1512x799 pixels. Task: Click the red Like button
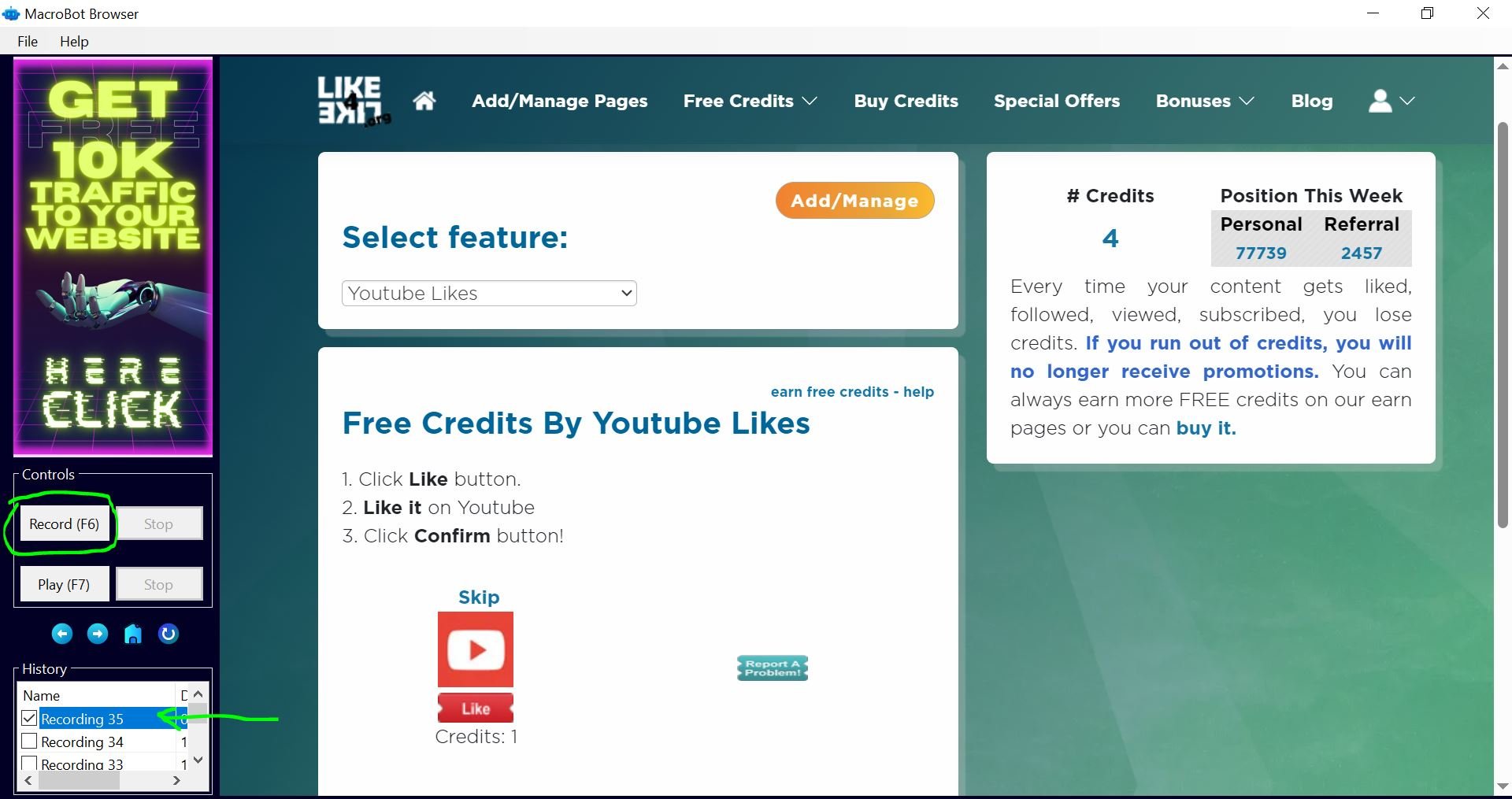[476, 708]
